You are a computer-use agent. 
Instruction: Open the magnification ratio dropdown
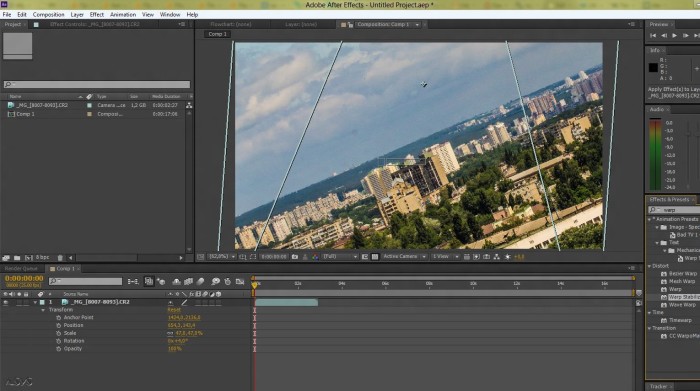[222, 257]
